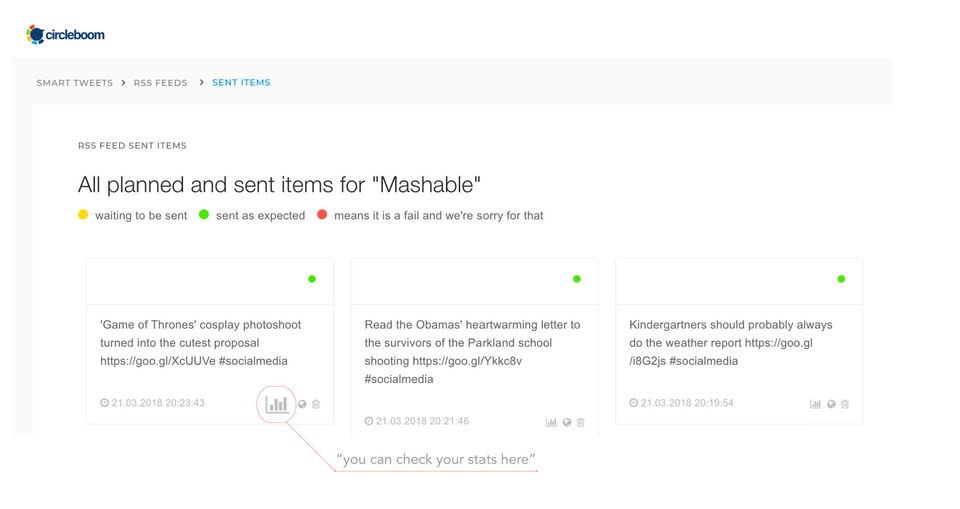Click the Game of Thrones tweet text
Viewport: 960px width, 509px height.
(200, 343)
